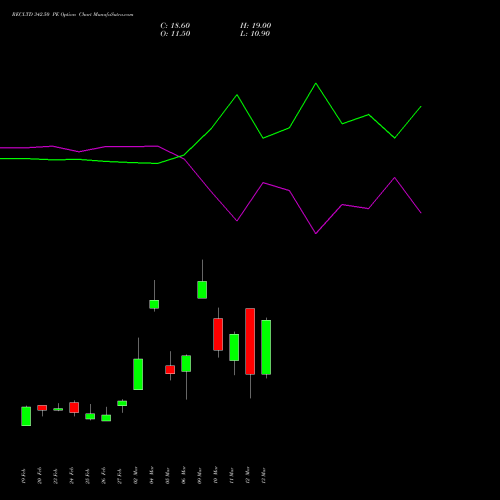Select the 10 Mar date label
500x500 pixels.
pyautogui.click(x=215, y=476)
